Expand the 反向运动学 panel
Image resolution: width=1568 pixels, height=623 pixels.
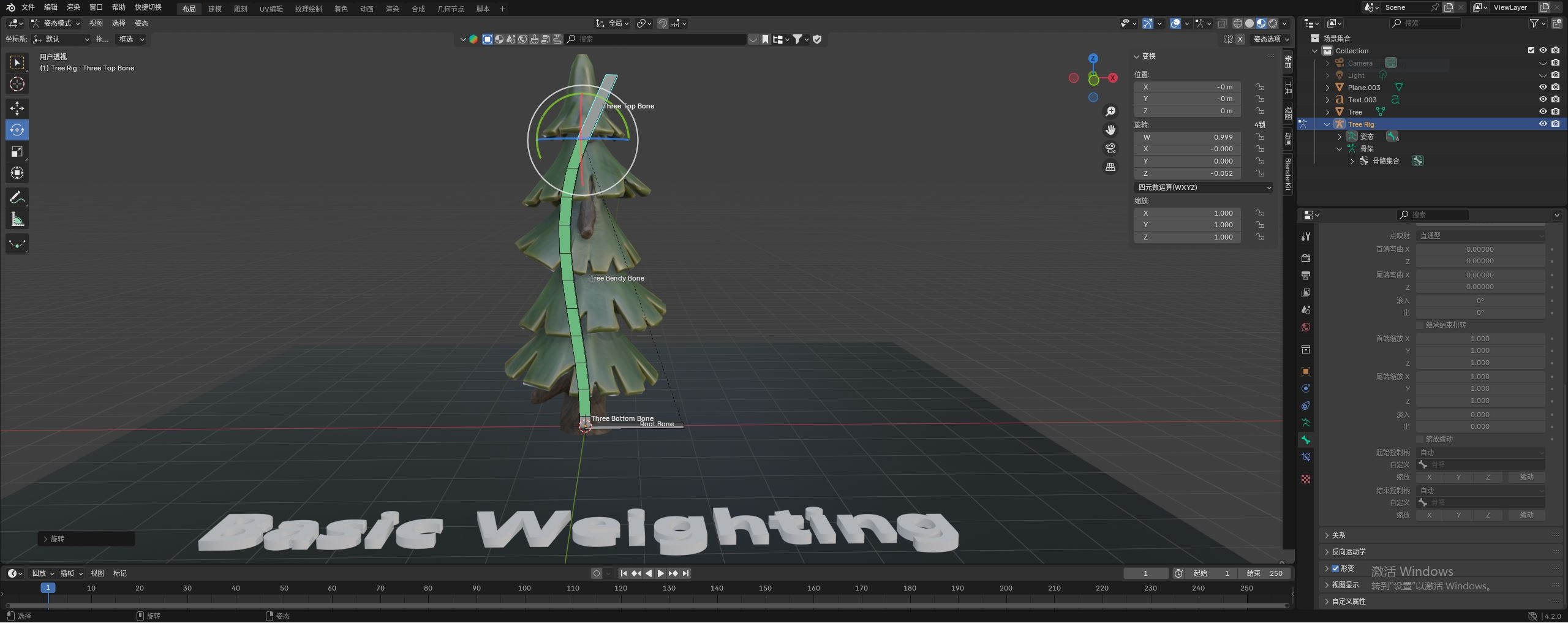click(1348, 552)
